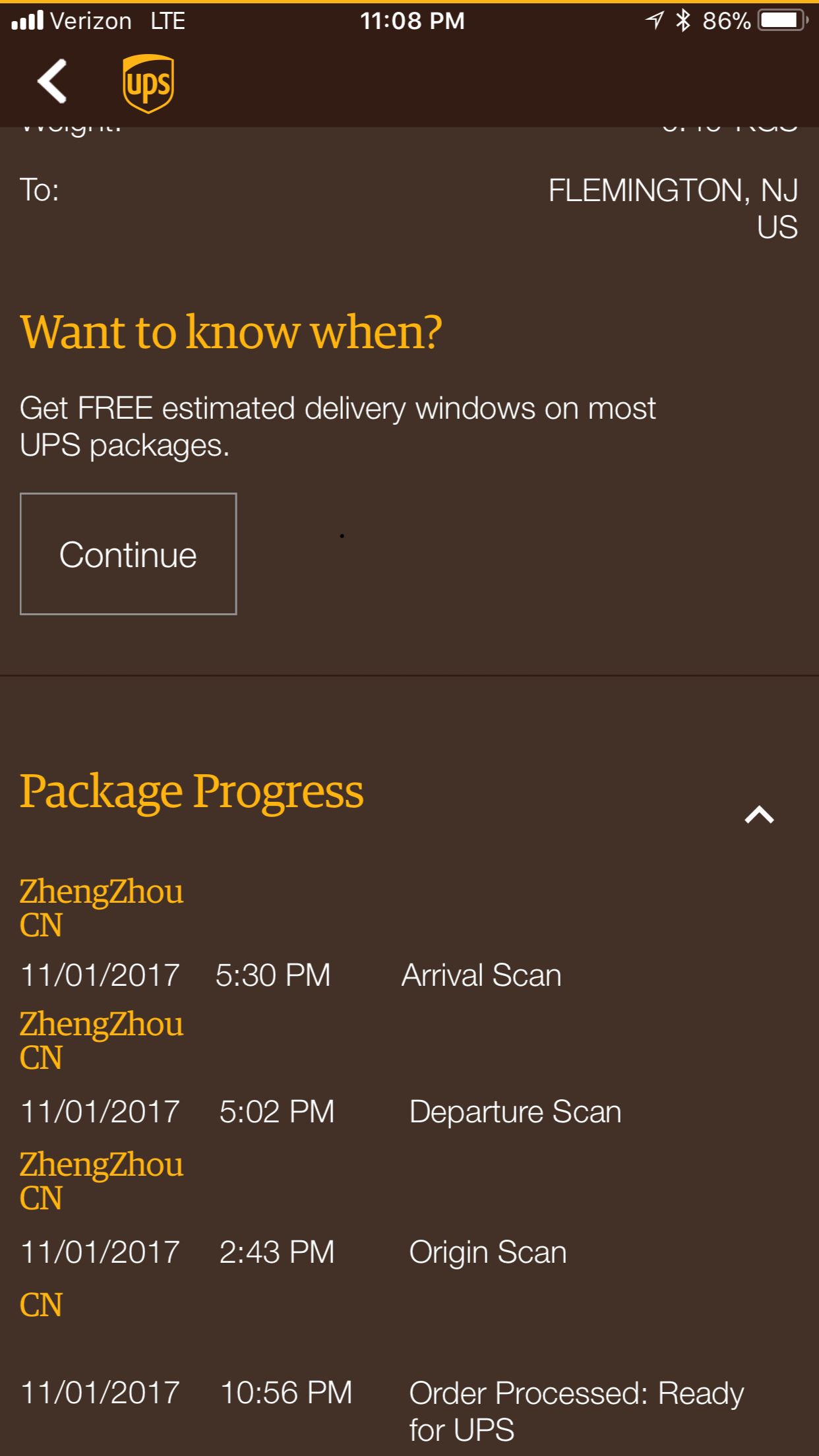This screenshot has width=819, height=1456.
Task: Tap the location services arrow icon
Action: coord(654,20)
